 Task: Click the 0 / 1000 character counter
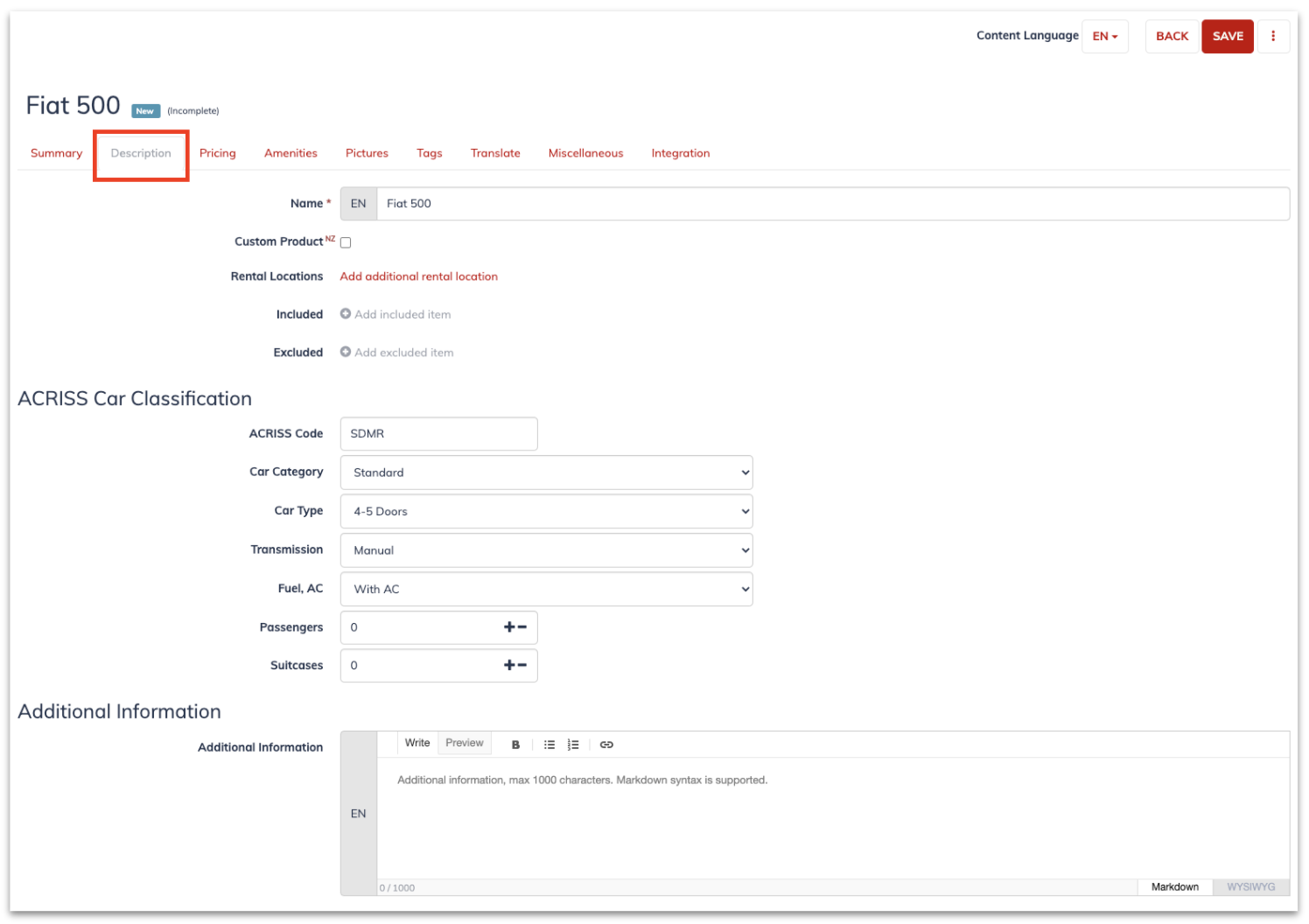397,887
